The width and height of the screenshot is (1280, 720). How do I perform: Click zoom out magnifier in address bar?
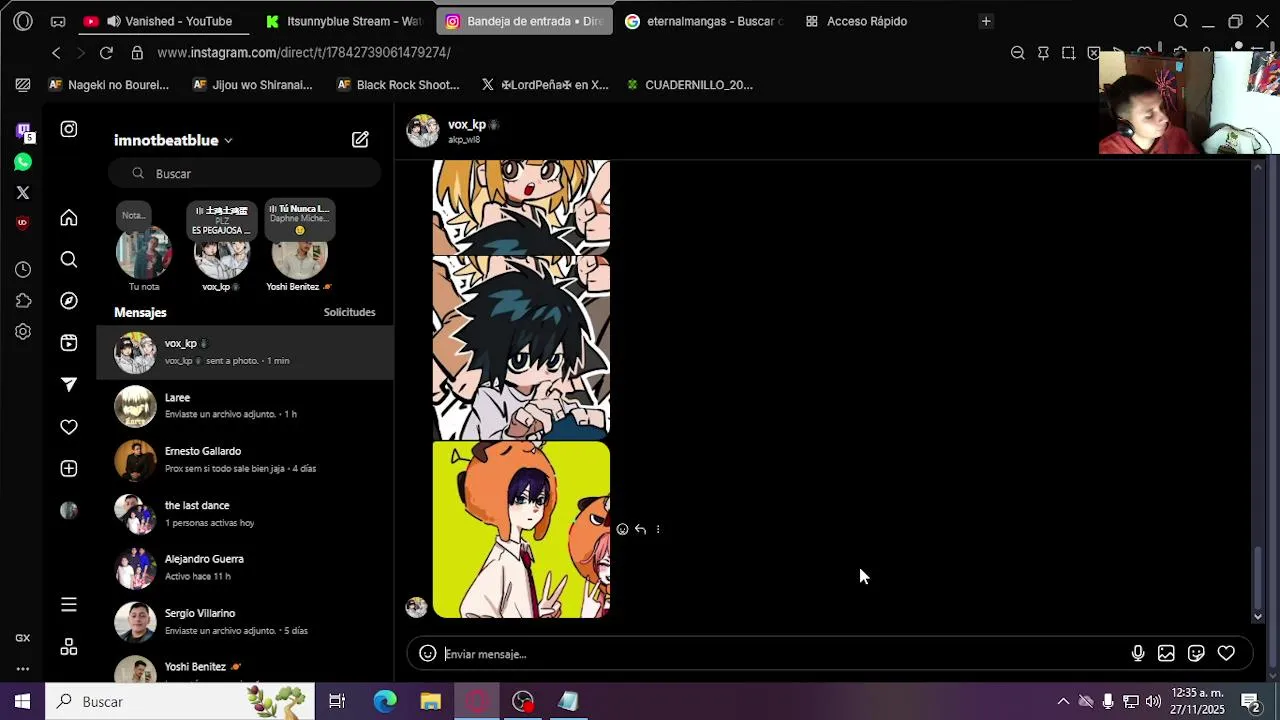[1018, 53]
